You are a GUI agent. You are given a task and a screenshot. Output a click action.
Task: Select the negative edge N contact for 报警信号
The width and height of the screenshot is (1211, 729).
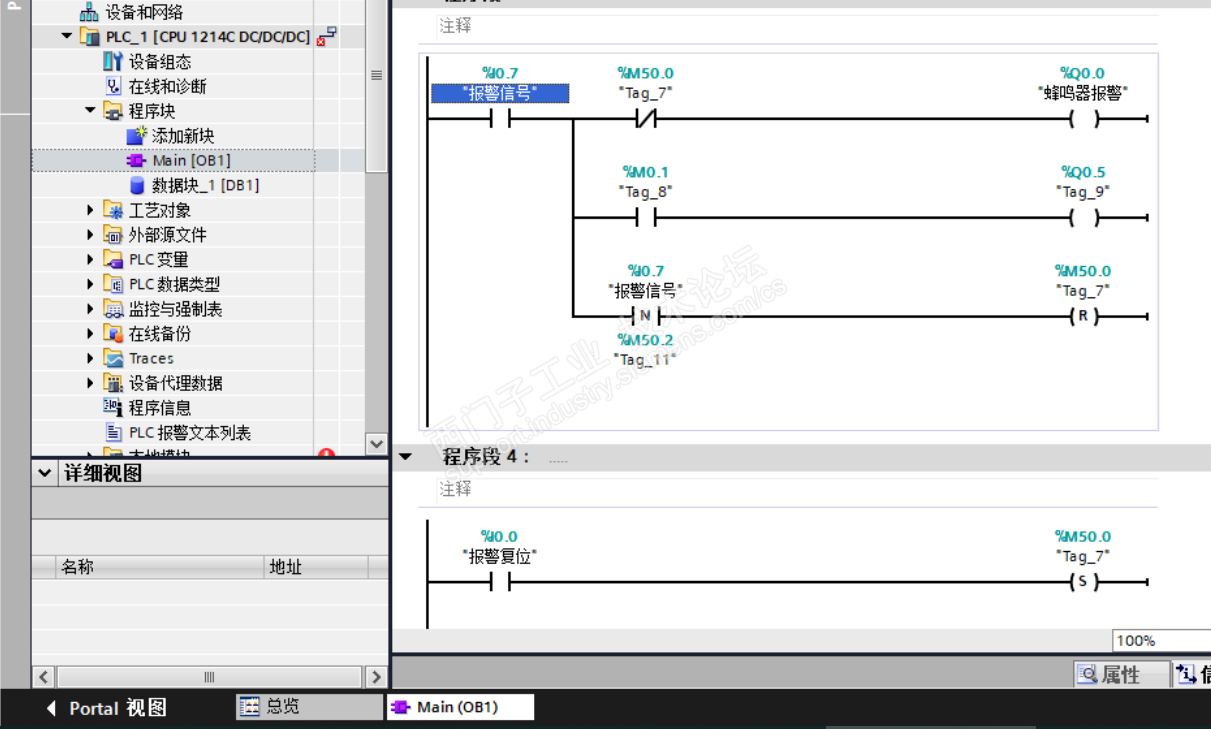click(645, 317)
